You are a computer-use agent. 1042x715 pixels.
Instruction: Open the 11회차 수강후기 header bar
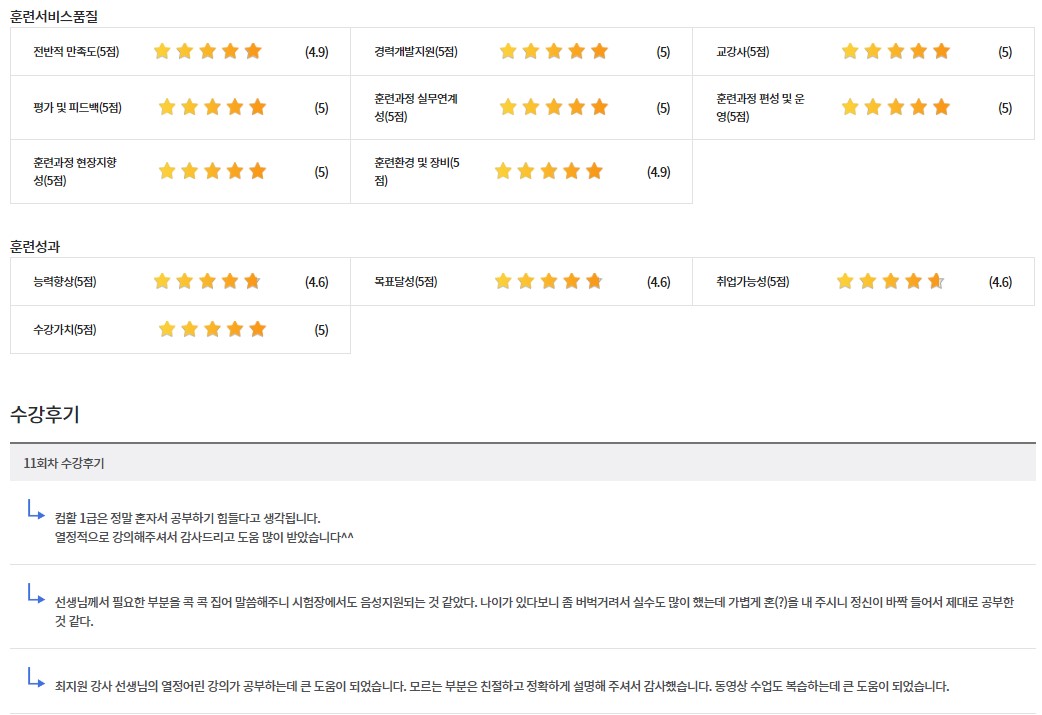(522, 464)
